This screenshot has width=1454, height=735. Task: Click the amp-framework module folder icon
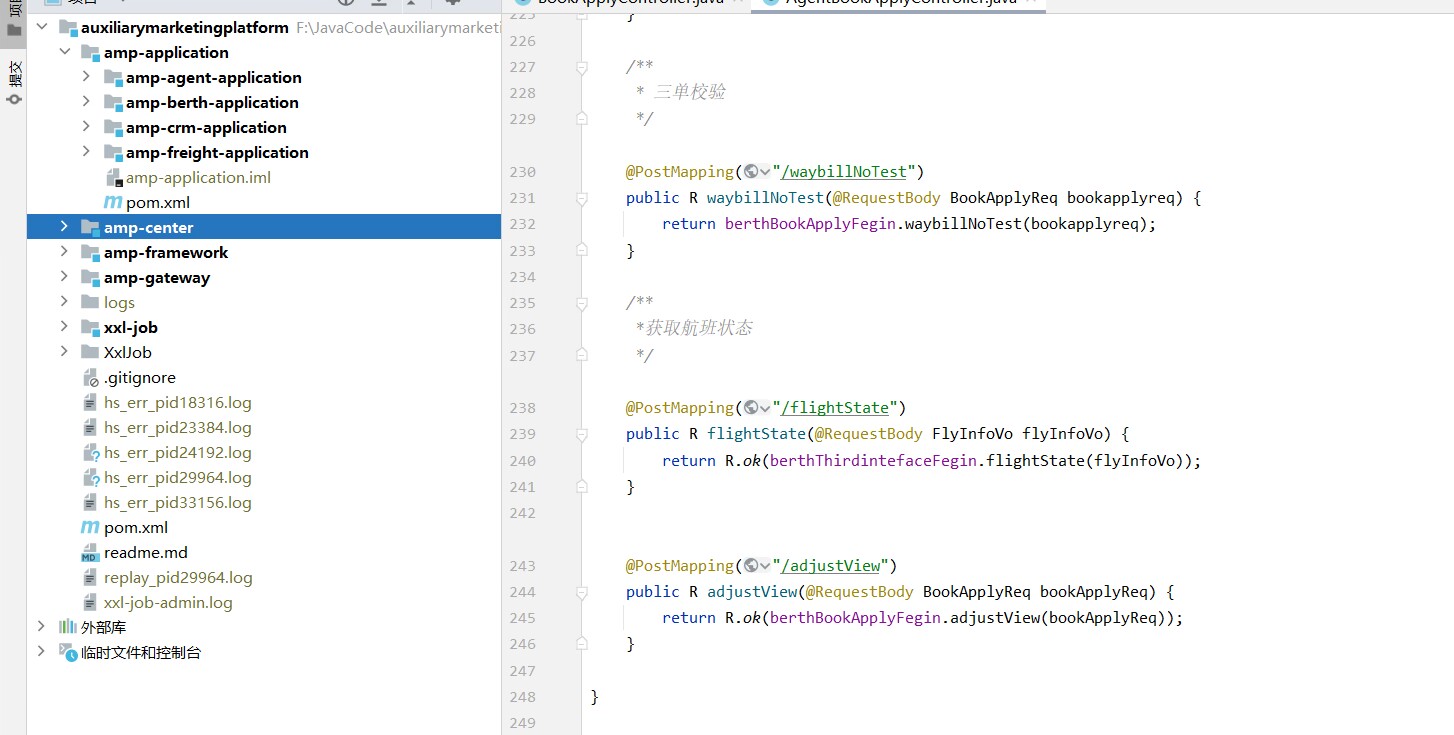(90, 253)
